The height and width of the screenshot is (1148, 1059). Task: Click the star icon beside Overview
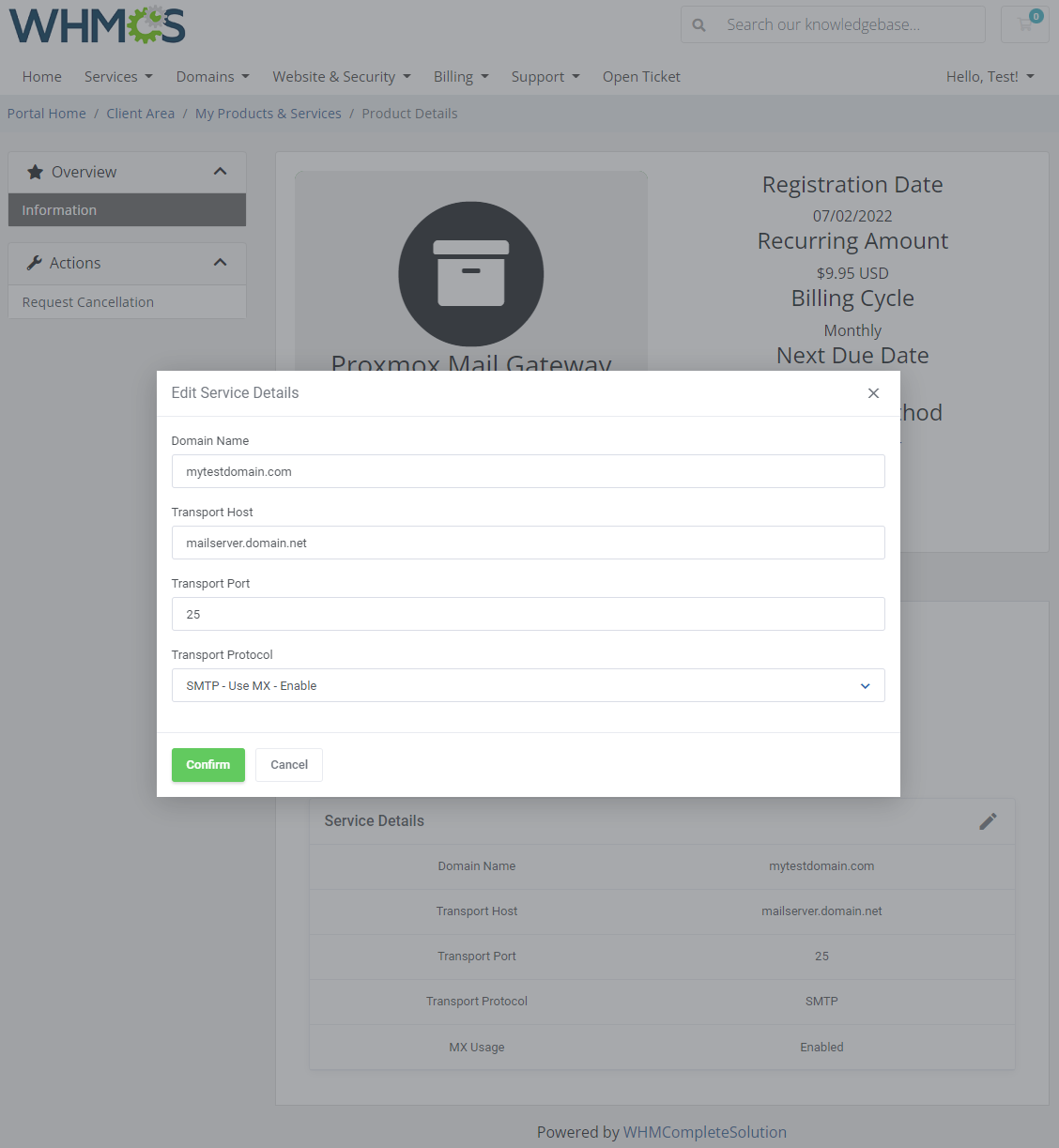pyautogui.click(x=36, y=172)
